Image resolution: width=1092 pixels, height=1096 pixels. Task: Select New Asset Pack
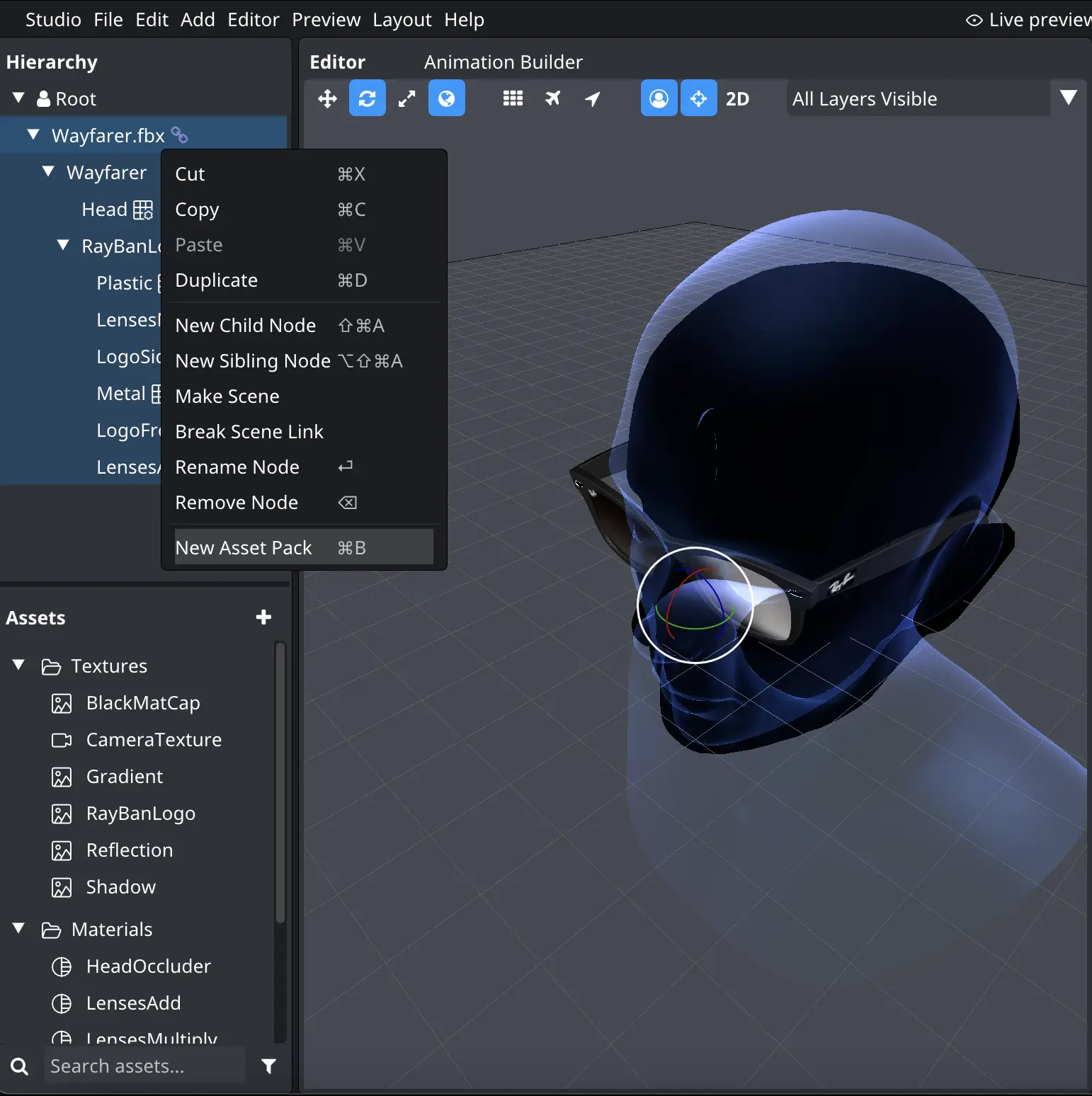pos(304,547)
